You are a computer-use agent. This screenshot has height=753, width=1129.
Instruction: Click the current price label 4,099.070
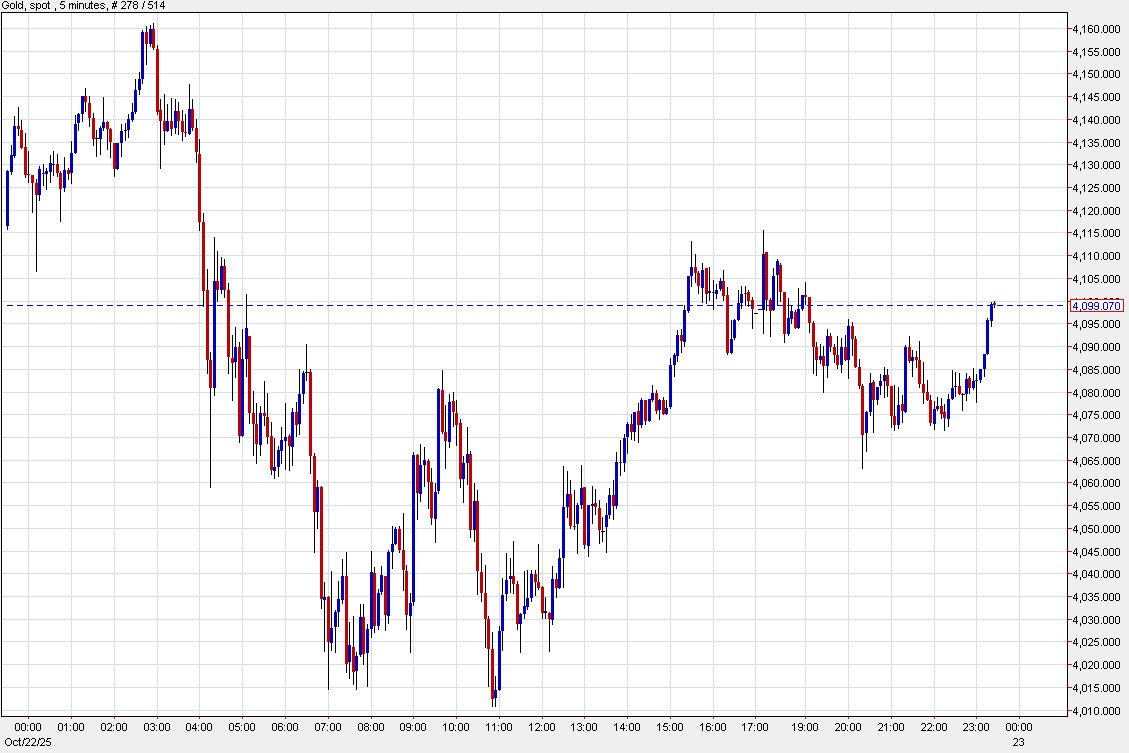(1096, 305)
